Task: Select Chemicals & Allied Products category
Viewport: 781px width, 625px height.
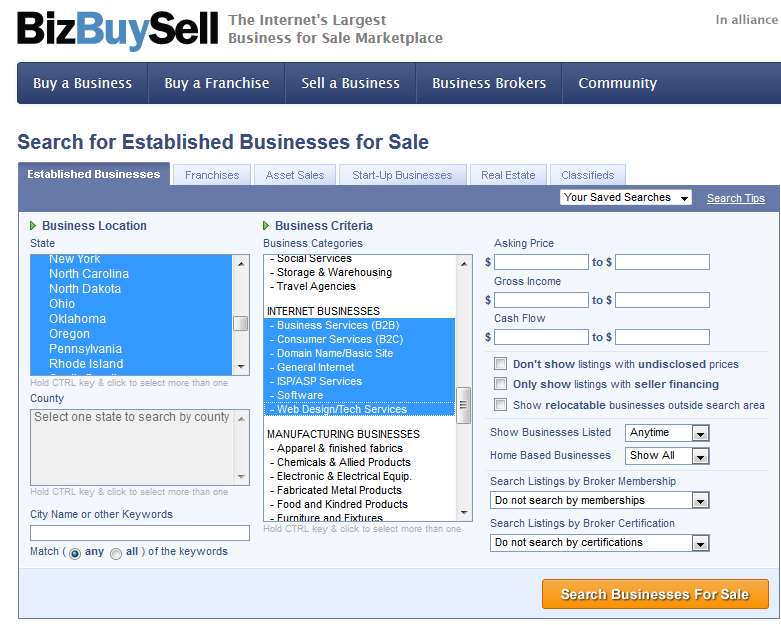Action: point(359,462)
